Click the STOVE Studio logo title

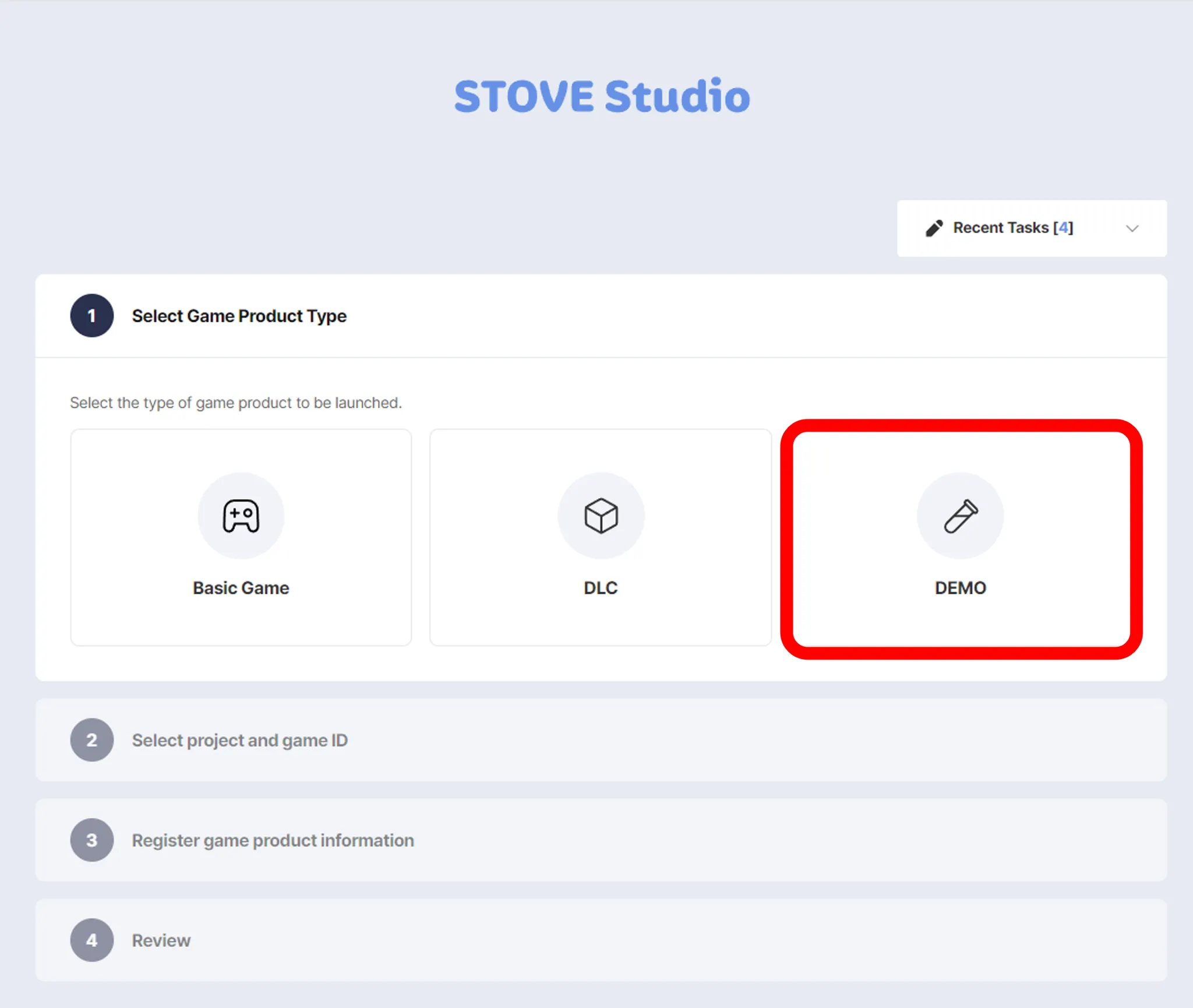[602, 96]
